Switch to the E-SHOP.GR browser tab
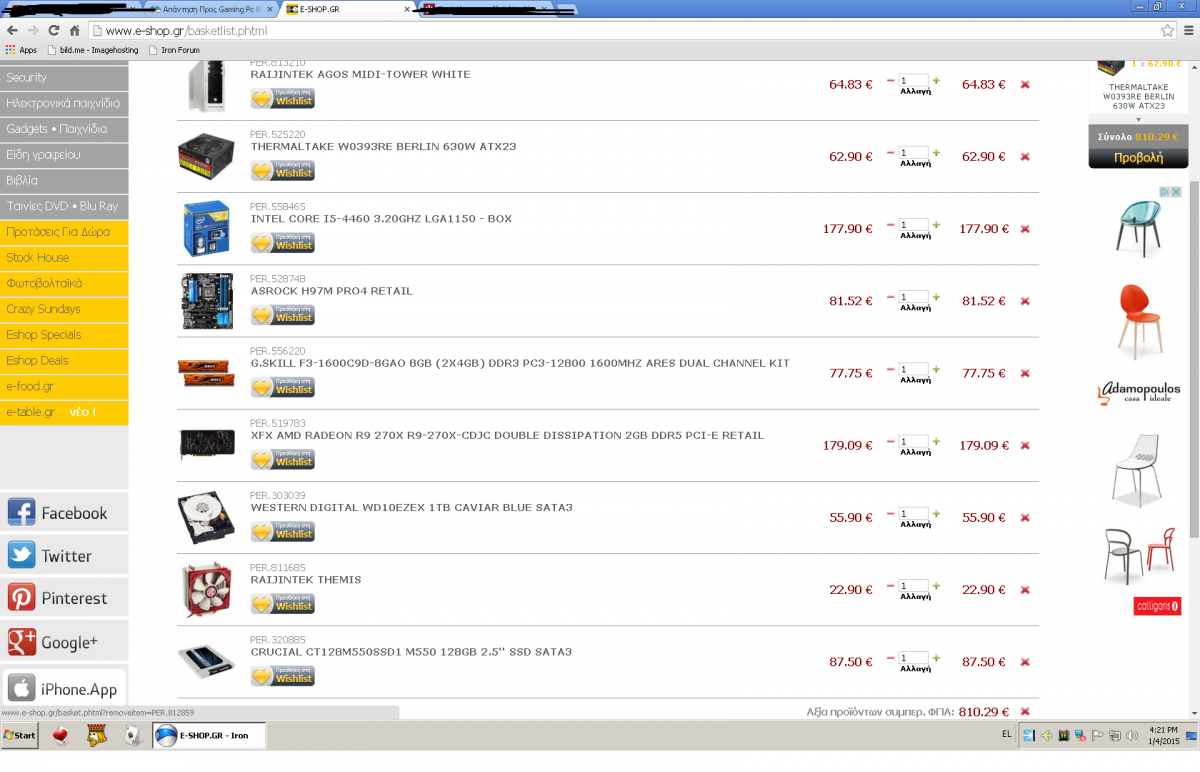Viewport: 1200px width, 772px height. click(345, 9)
